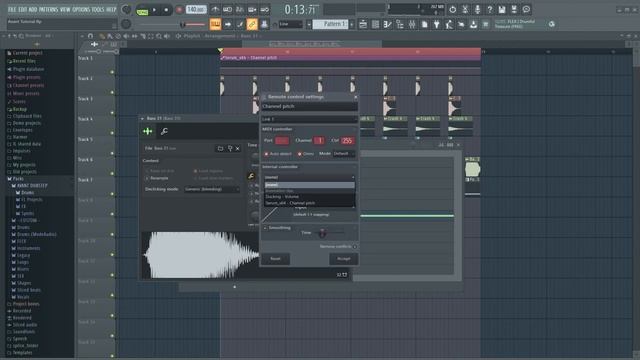Open the plugin picker plug icon
Screen dimensions: 640x360
436,24
